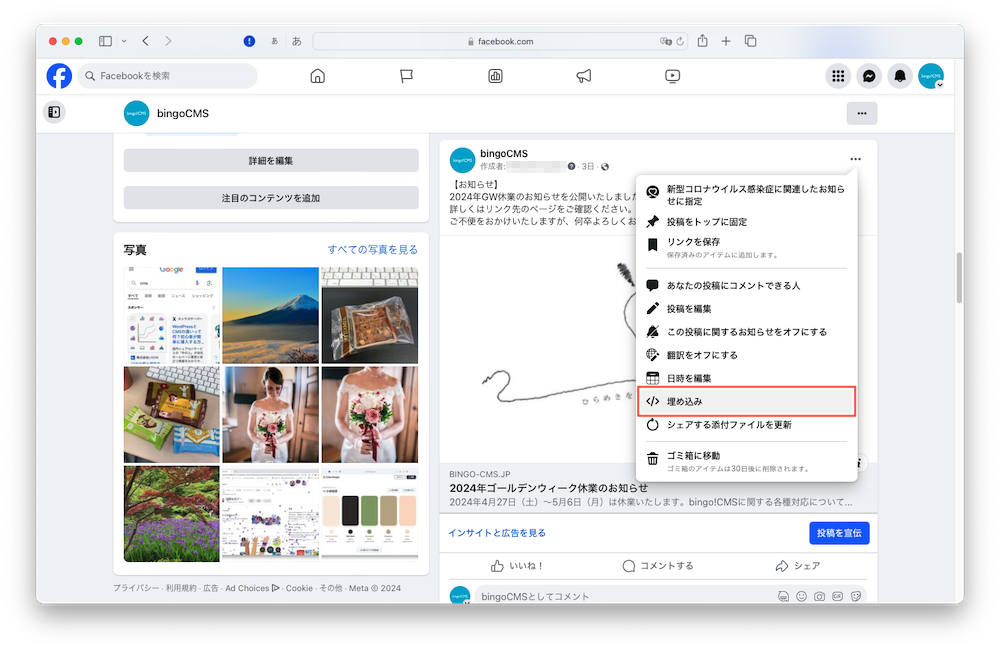Click the いいね！ like button
Viewport: 1000px width, 651px height.
point(517,566)
